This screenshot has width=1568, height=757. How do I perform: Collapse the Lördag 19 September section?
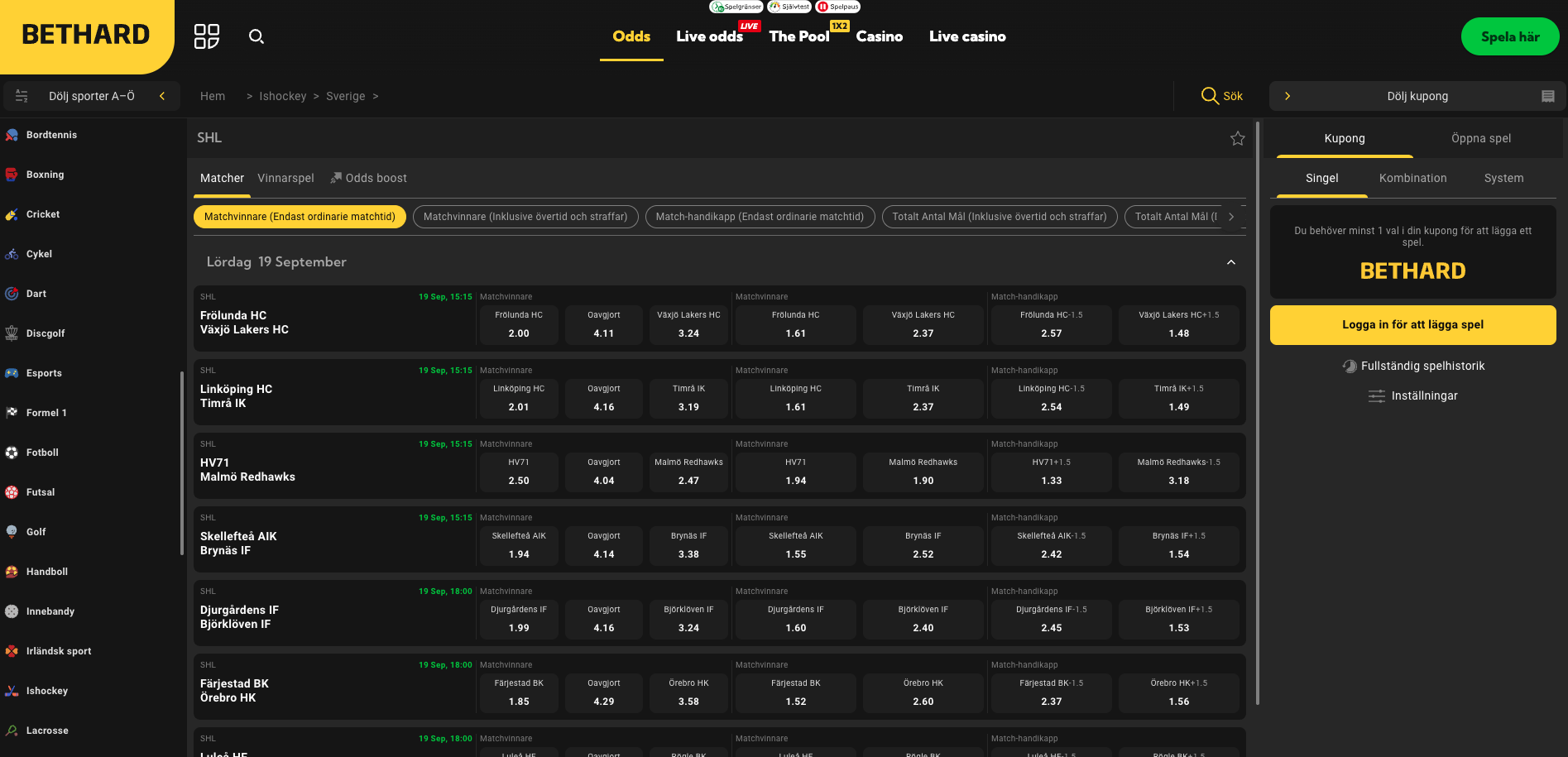1230,262
